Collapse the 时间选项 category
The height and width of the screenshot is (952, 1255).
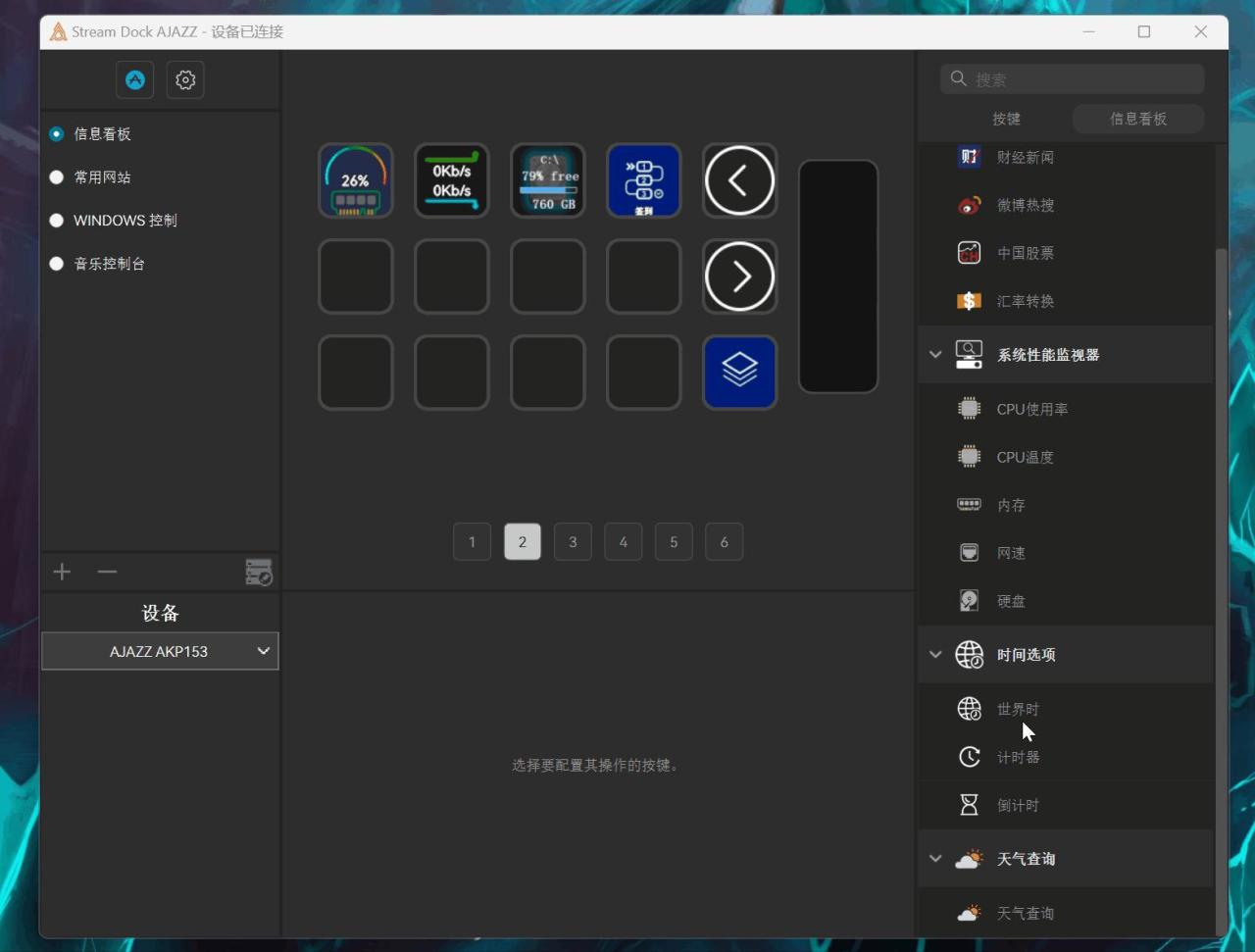point(935,654)
